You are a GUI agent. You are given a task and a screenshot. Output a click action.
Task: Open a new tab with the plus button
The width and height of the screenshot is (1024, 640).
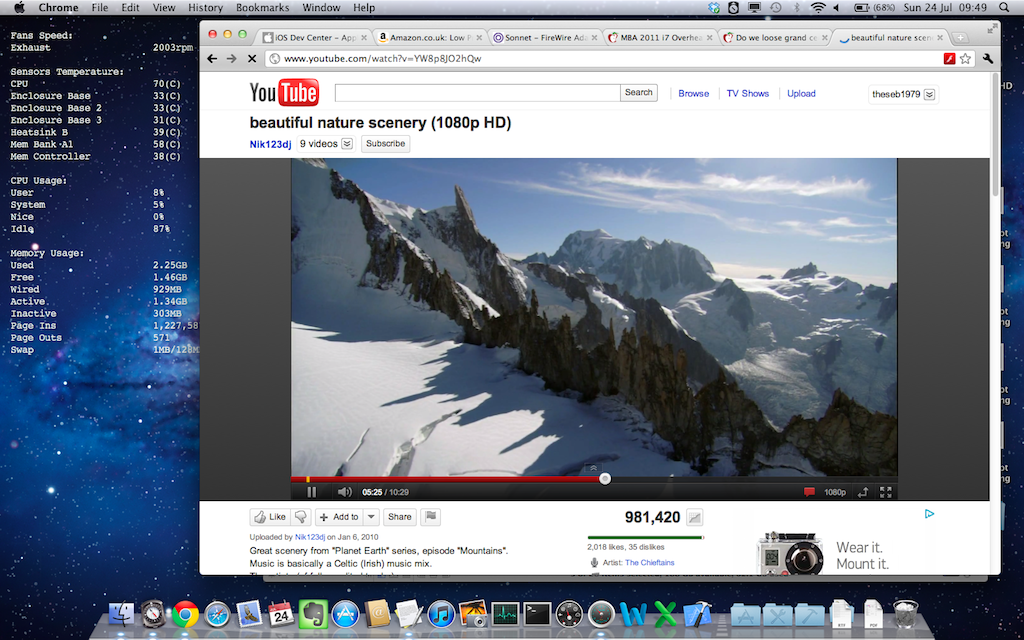click(960, 38)
